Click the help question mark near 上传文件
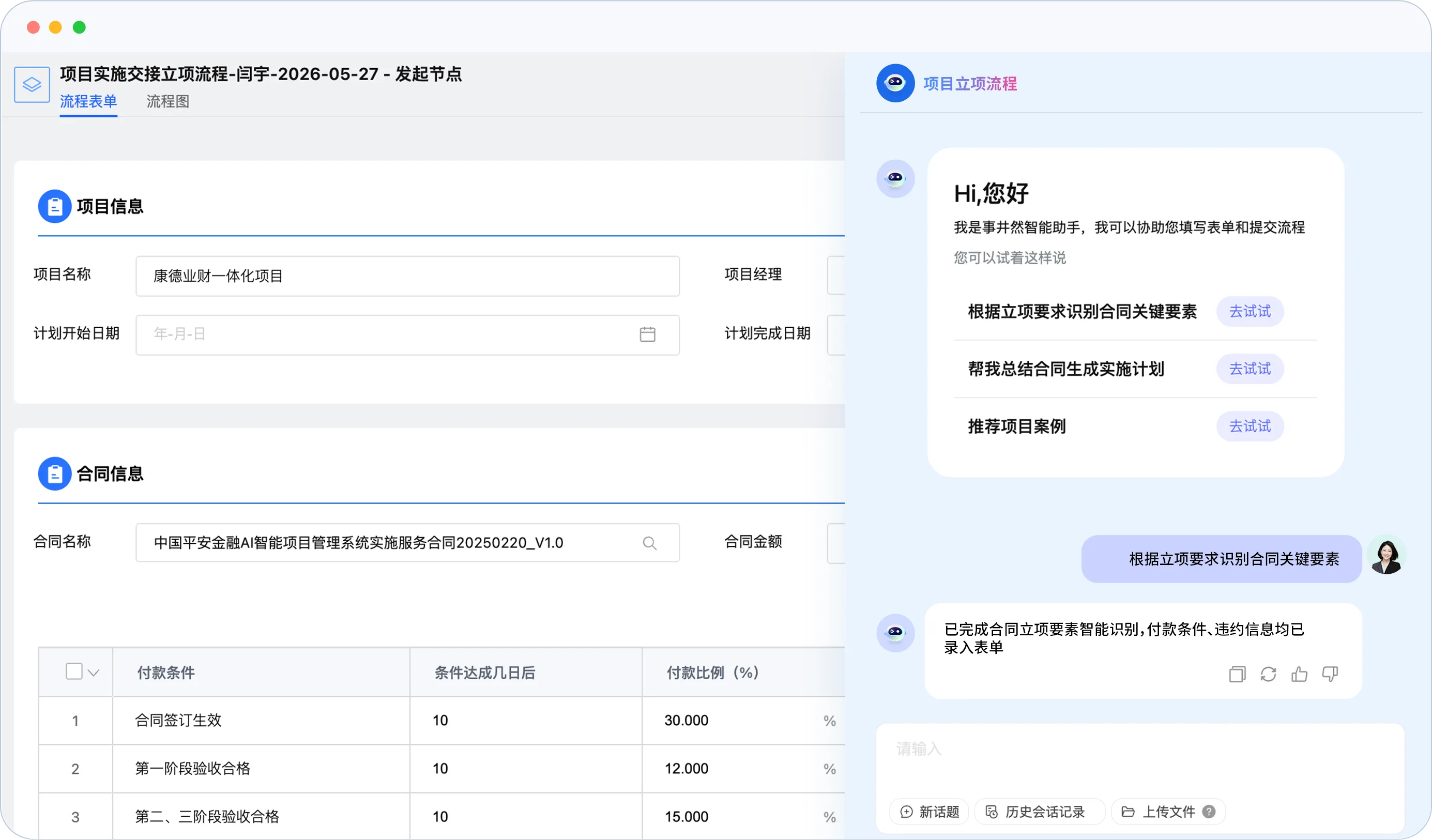The image size is (1432, 840). (1209, 812)
